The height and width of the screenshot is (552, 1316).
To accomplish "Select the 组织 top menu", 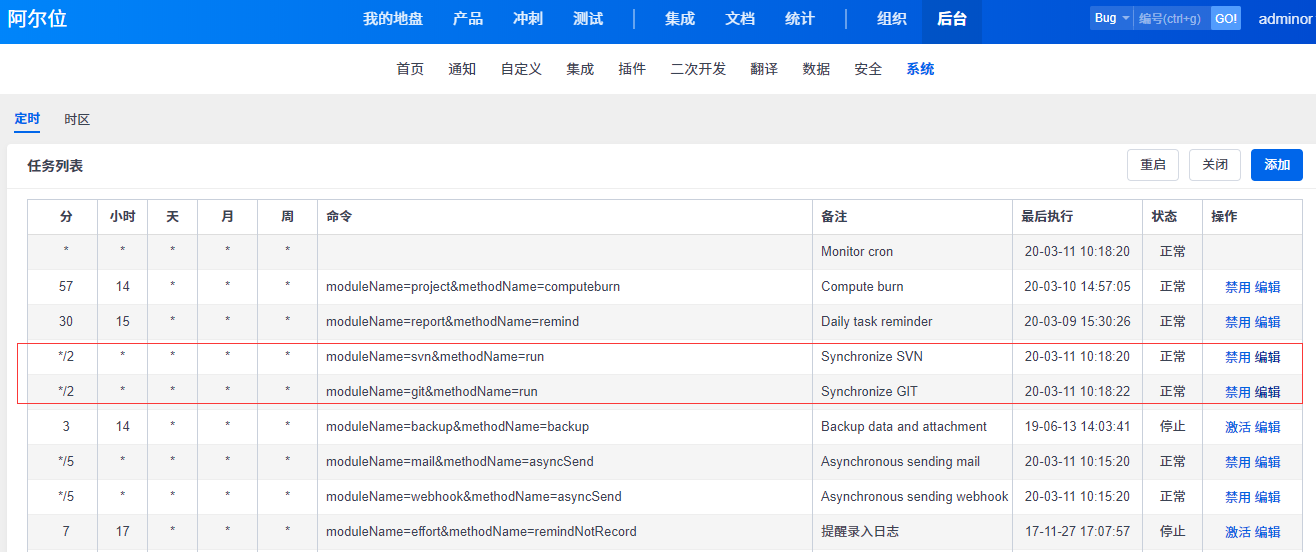I will click(x=892, y=19).
